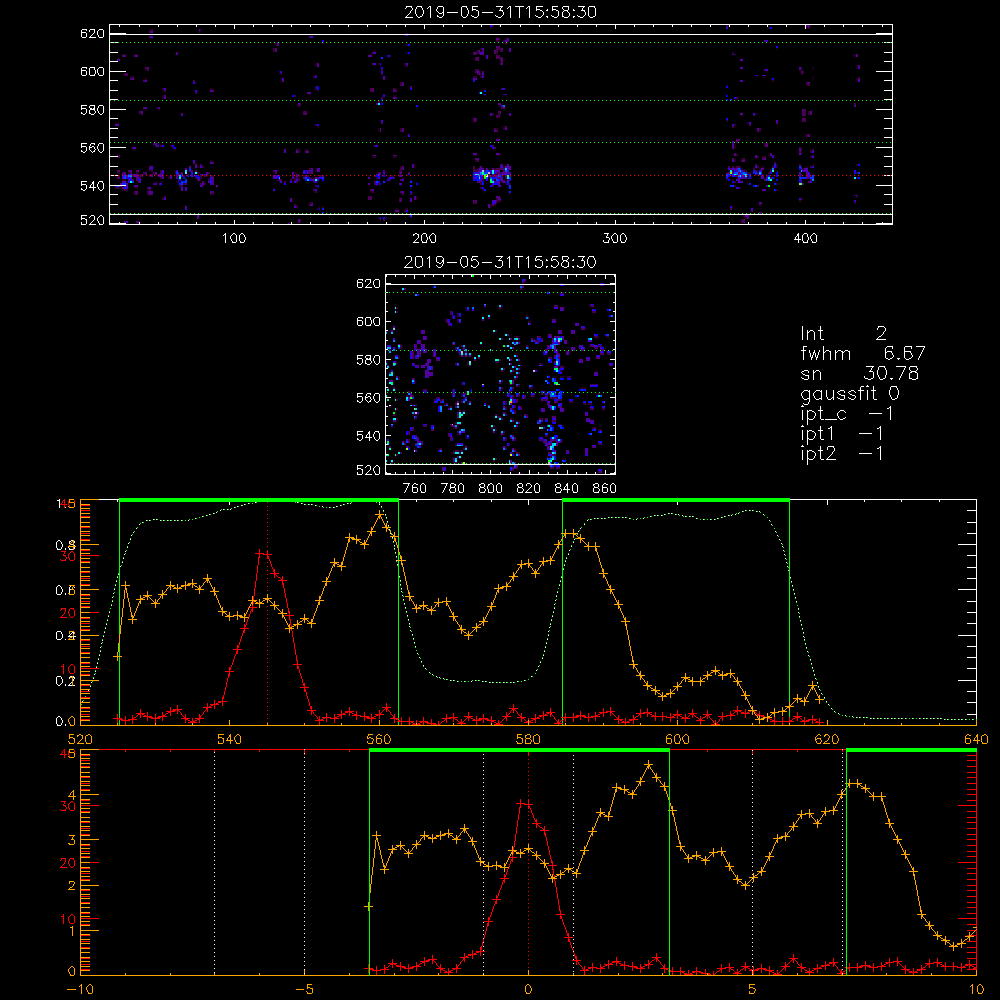Click y-axis label 600 on top image
This screenshot has height=1000, width=1000.
[92, 71]
